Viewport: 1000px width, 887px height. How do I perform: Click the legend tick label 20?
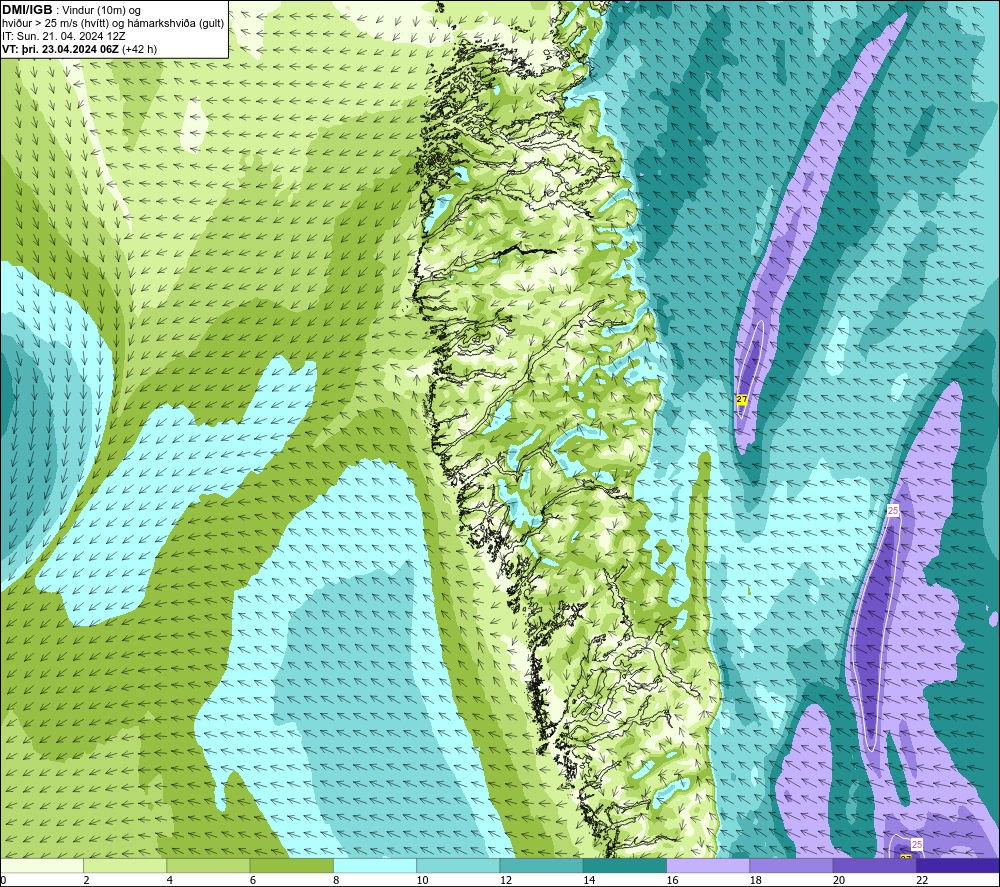coord(839,880)
